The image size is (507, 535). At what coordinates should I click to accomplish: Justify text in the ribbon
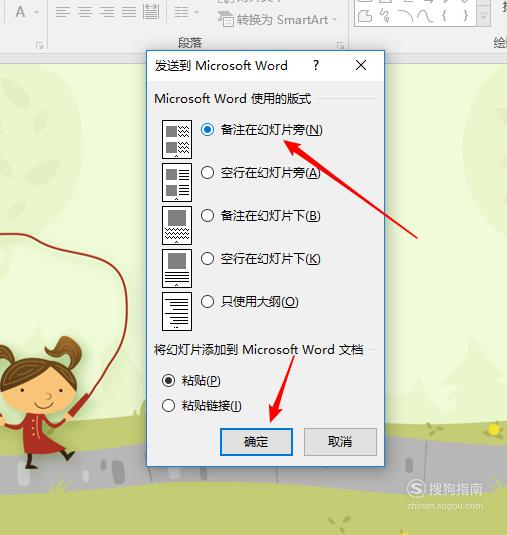[129, 12]
